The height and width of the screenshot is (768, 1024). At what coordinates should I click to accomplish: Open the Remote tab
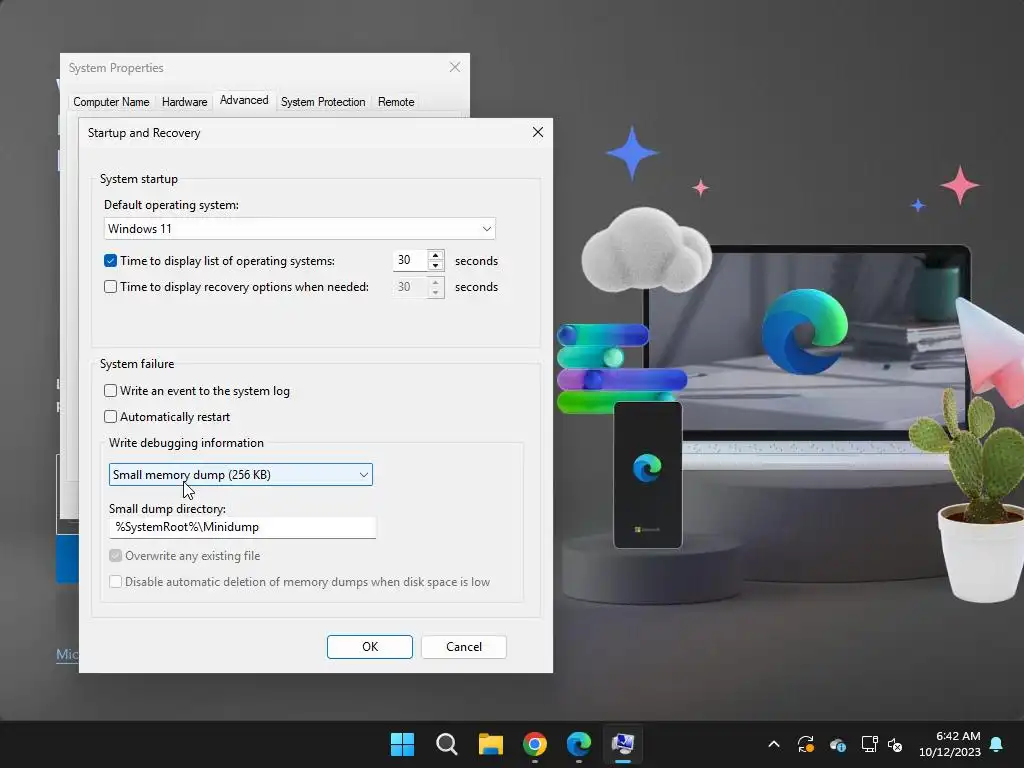[x=396, y=102]
